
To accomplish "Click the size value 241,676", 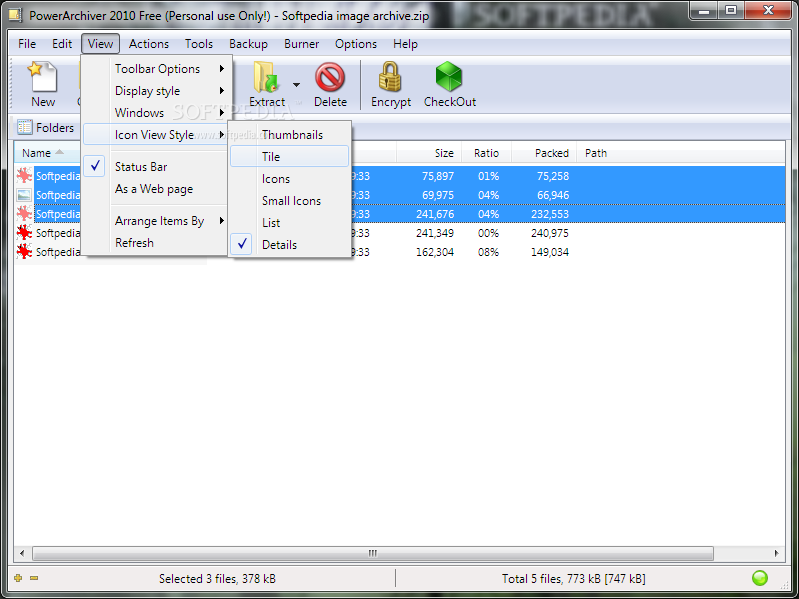I will pyautogui.click(x=435, y=214).
